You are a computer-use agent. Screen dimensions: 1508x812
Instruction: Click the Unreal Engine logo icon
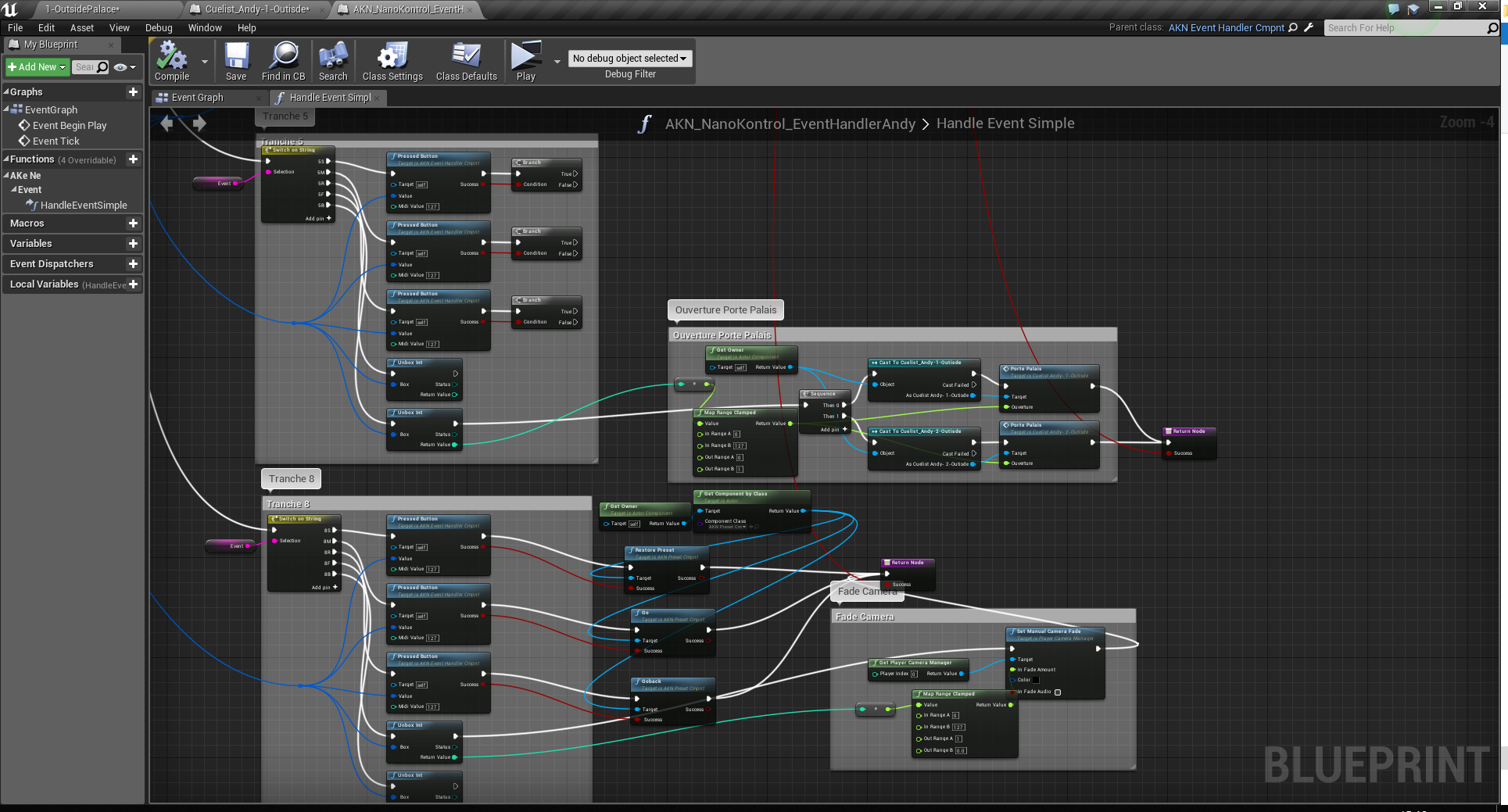pyautogui.click(x=10, y=9)
